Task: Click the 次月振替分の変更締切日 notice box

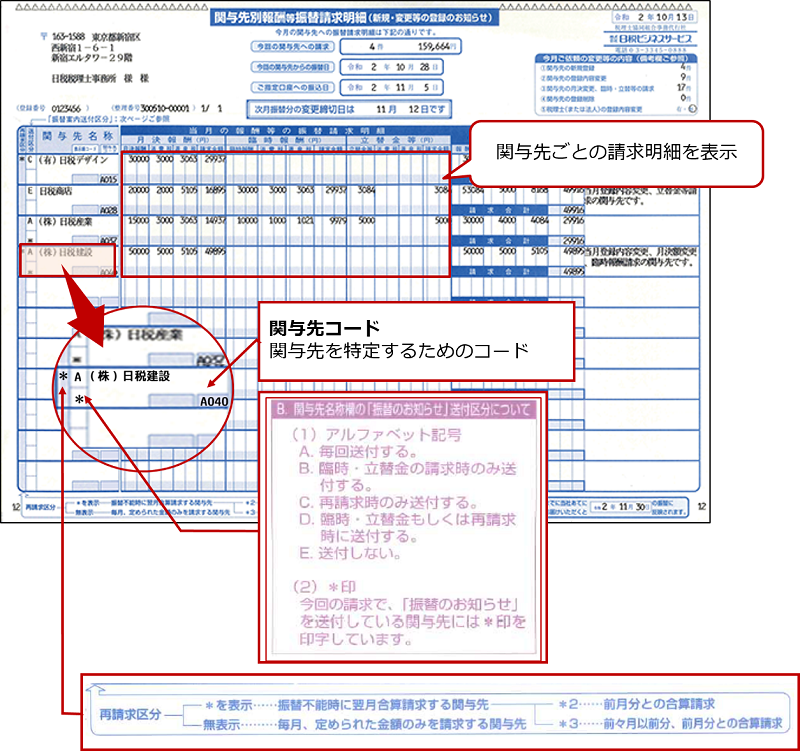Action: pos(349,109)
